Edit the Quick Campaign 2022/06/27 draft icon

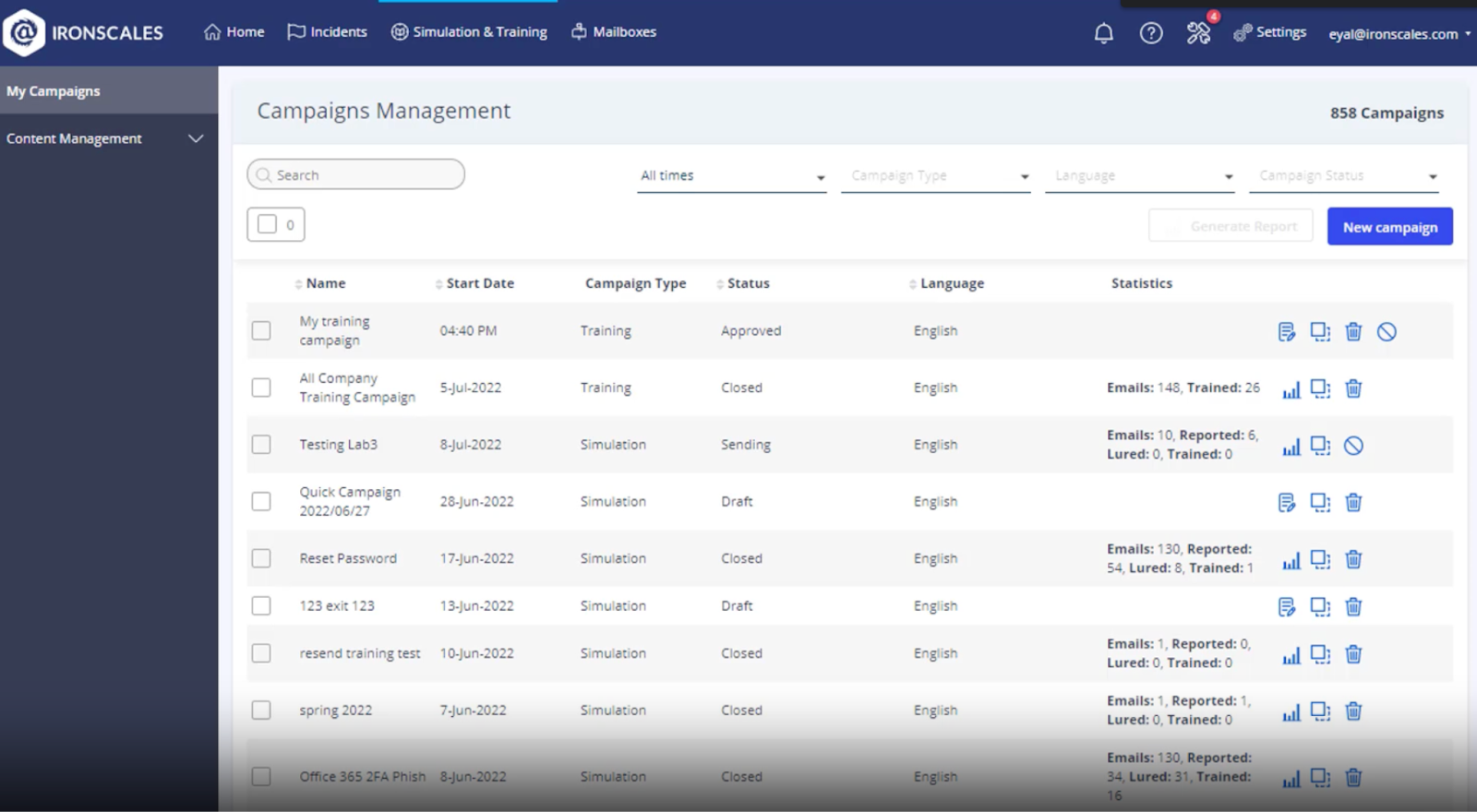(1287, 503)
